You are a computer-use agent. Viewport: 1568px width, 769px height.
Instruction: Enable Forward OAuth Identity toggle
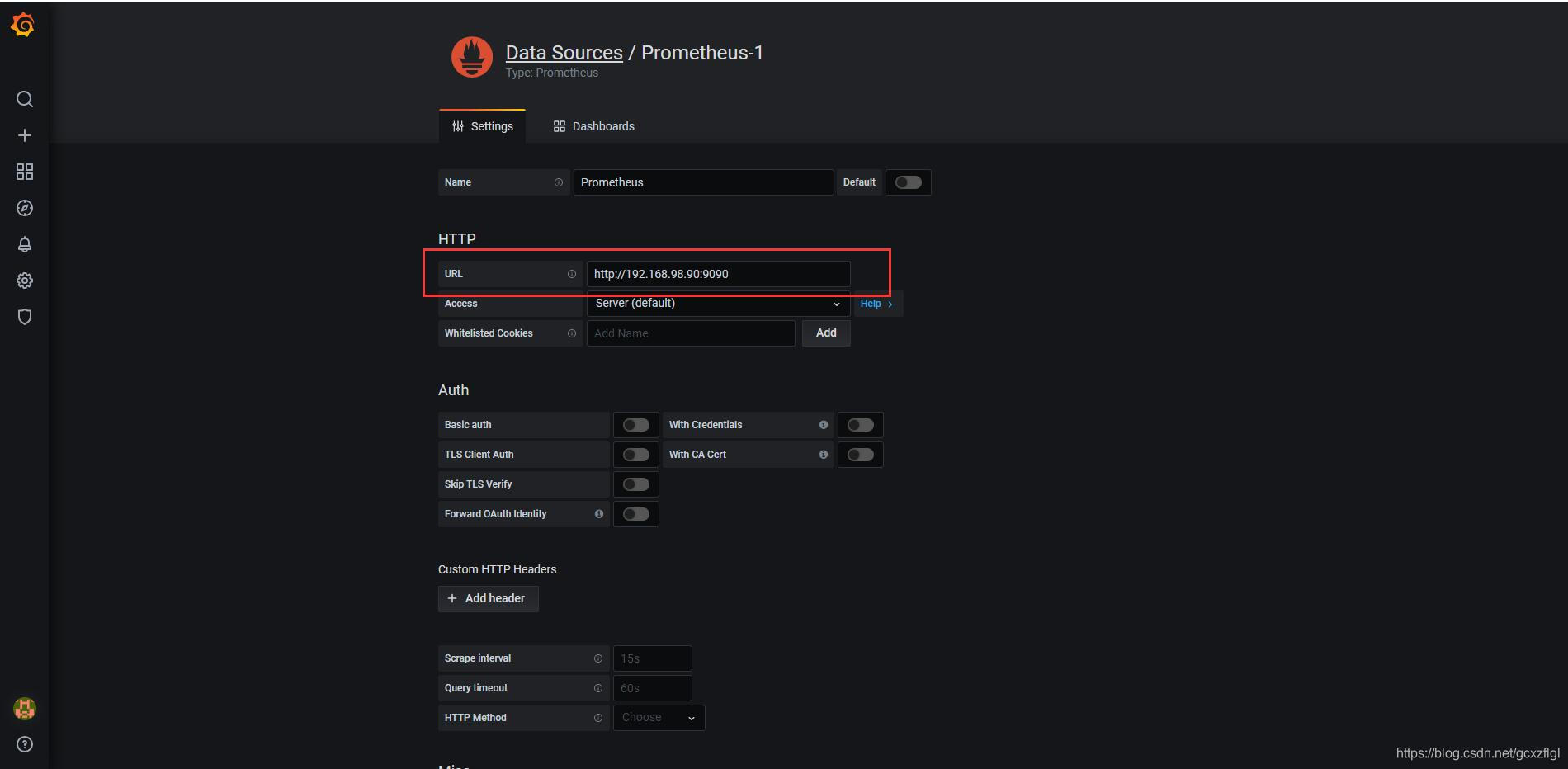click(x=636, y=514)
